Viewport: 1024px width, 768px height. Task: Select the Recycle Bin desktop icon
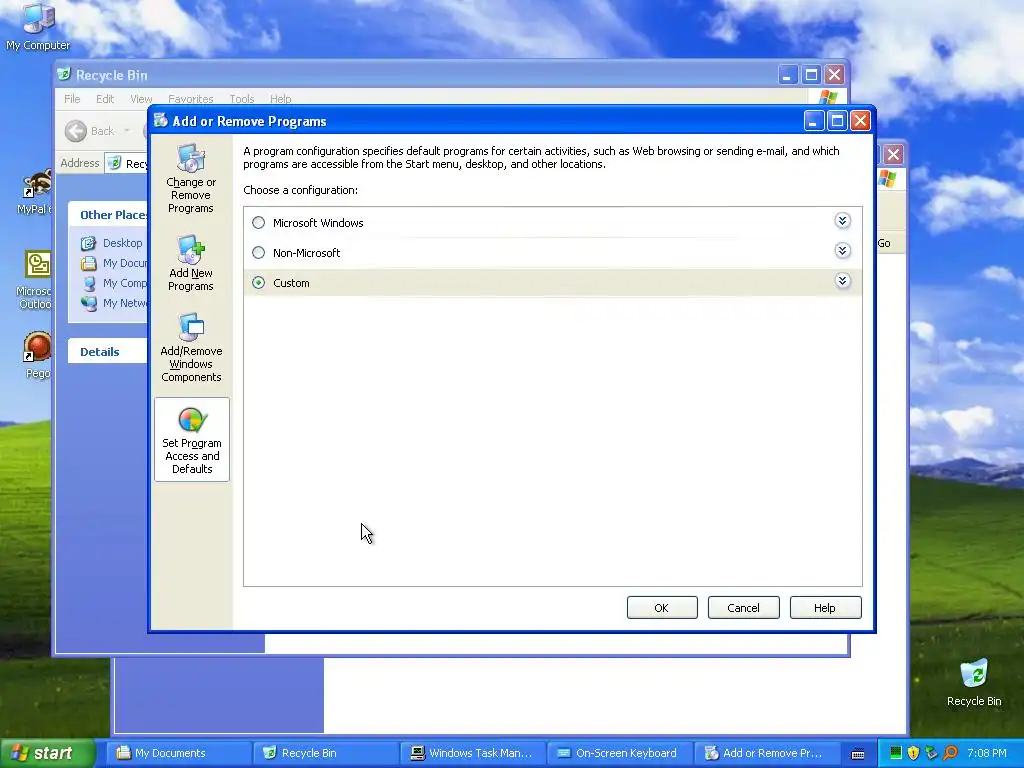coord(974,683)
